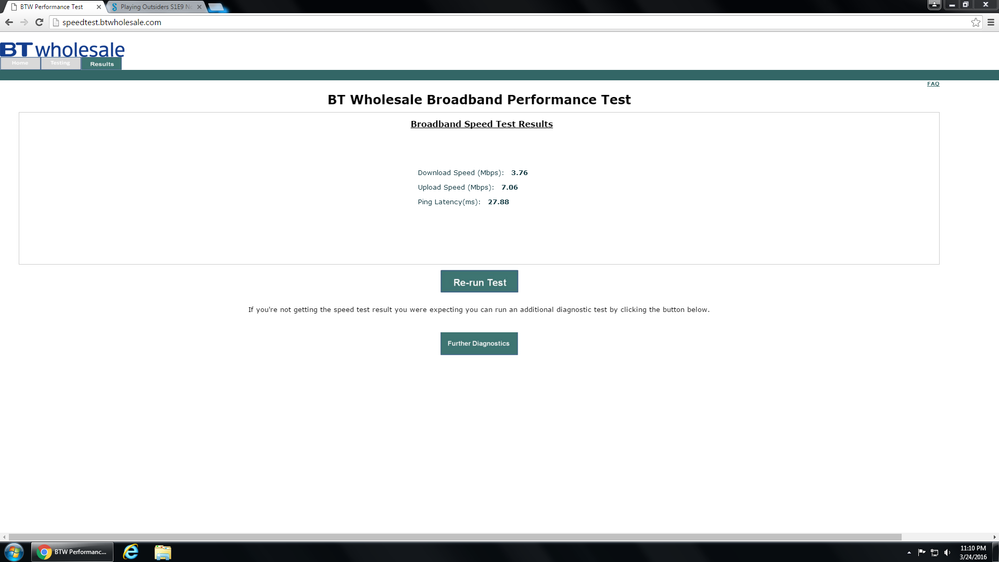Click the taskbar clock showing 11:10 PM
999x562 pixels.
973,552
